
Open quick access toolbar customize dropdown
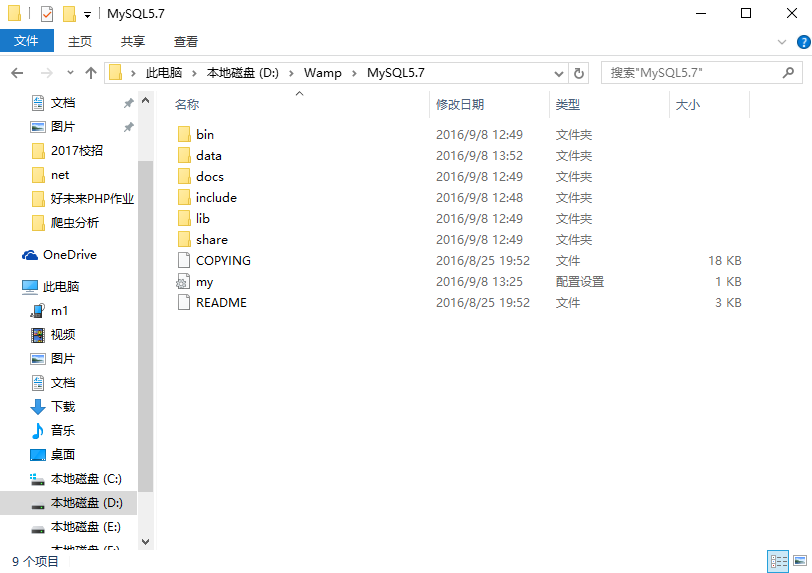[88, 15]
